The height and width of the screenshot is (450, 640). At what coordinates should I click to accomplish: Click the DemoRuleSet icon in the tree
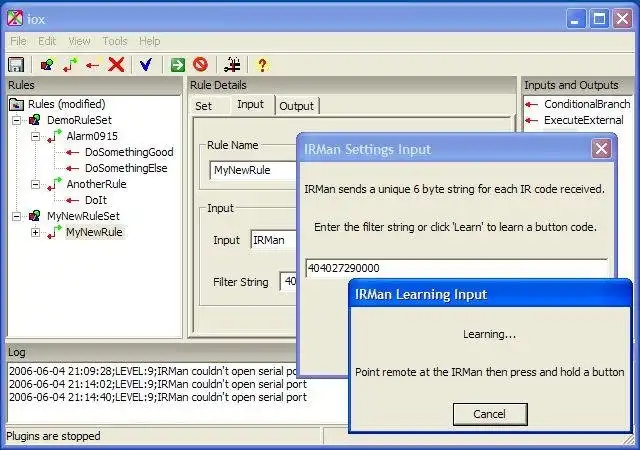(x=35, y=120)
